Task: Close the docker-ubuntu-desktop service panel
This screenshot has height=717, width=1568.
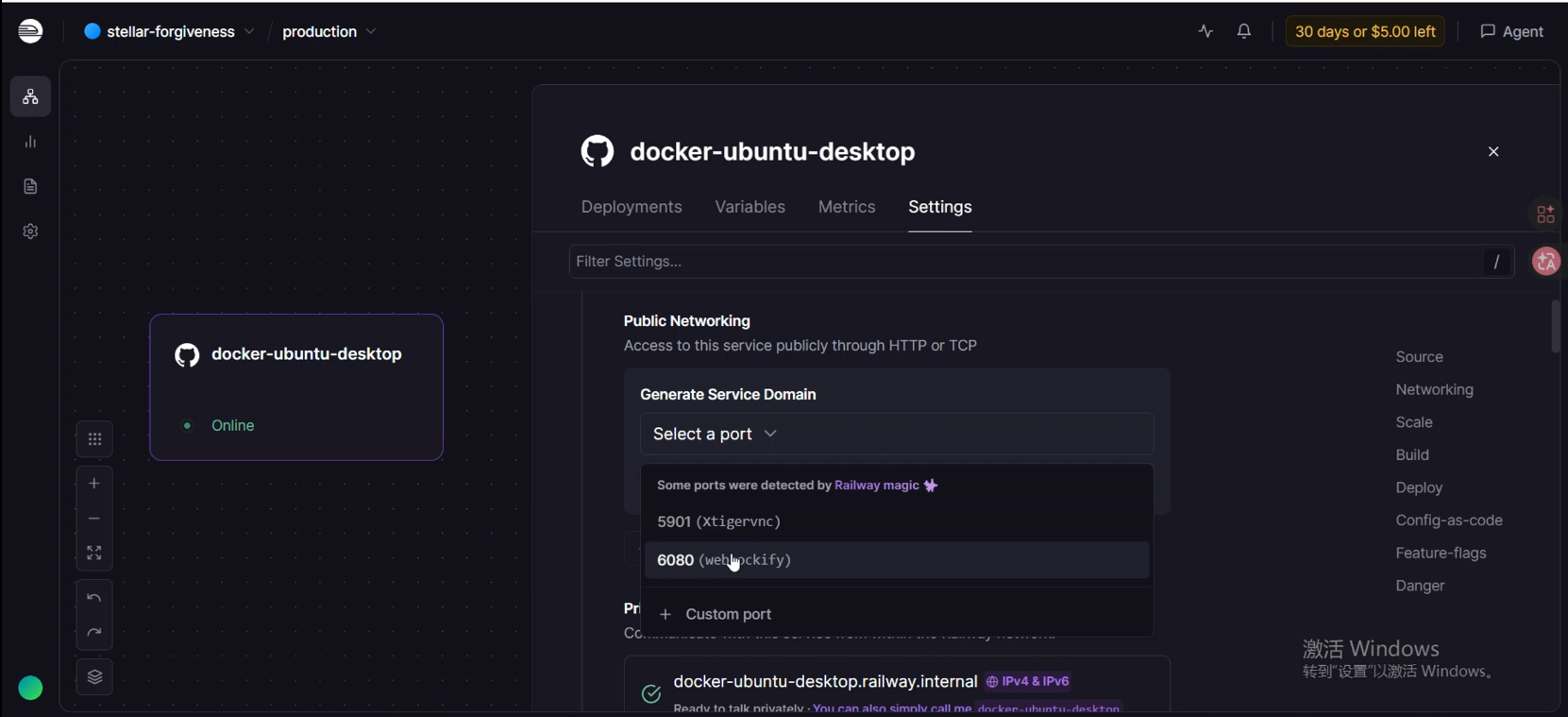Action: 1493,151
